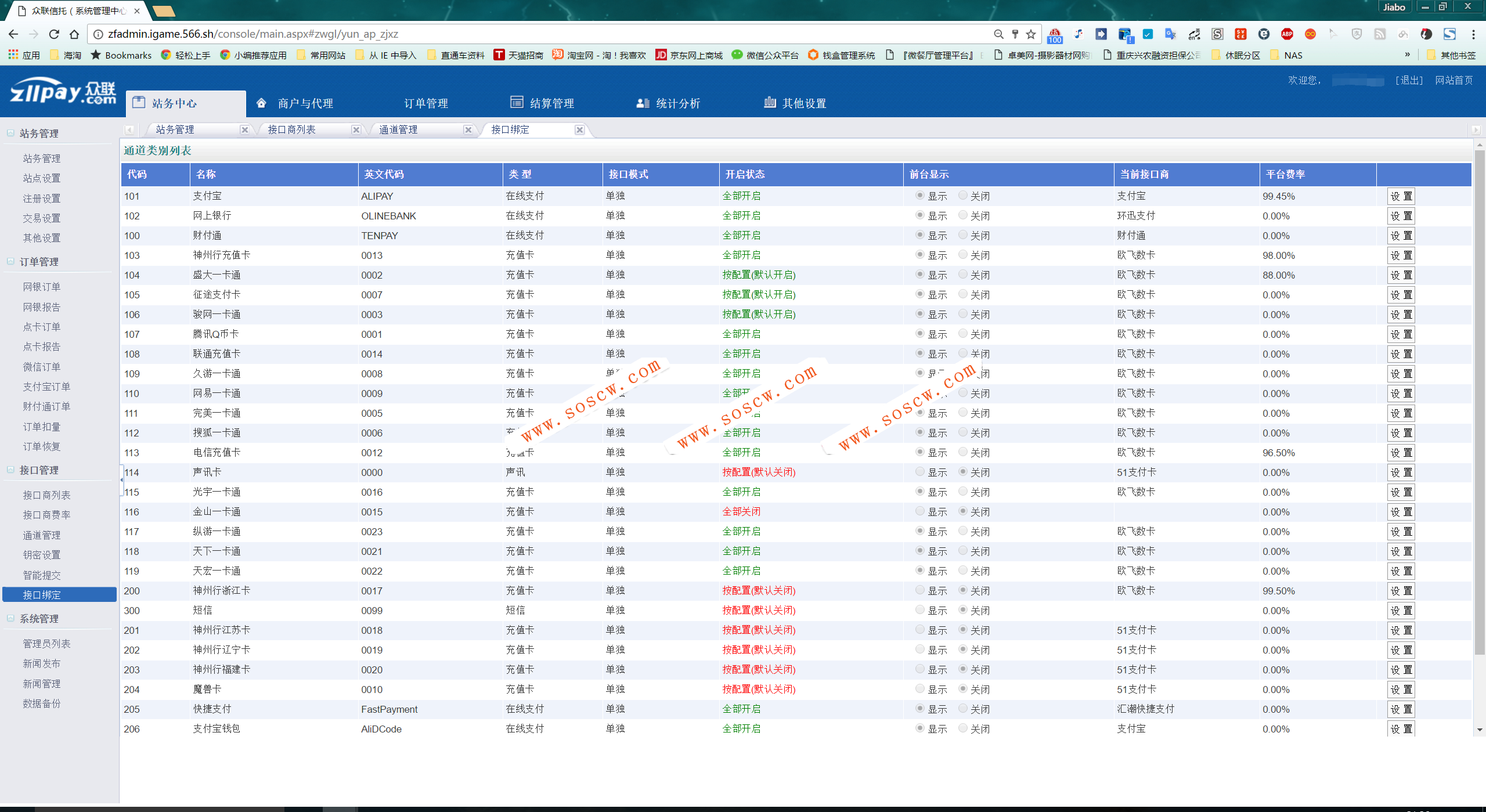This screenshot has width=1486, height=812.
Task: Open the 网站首页 link
Action: pyautogui.click(x=1454, y=80)
